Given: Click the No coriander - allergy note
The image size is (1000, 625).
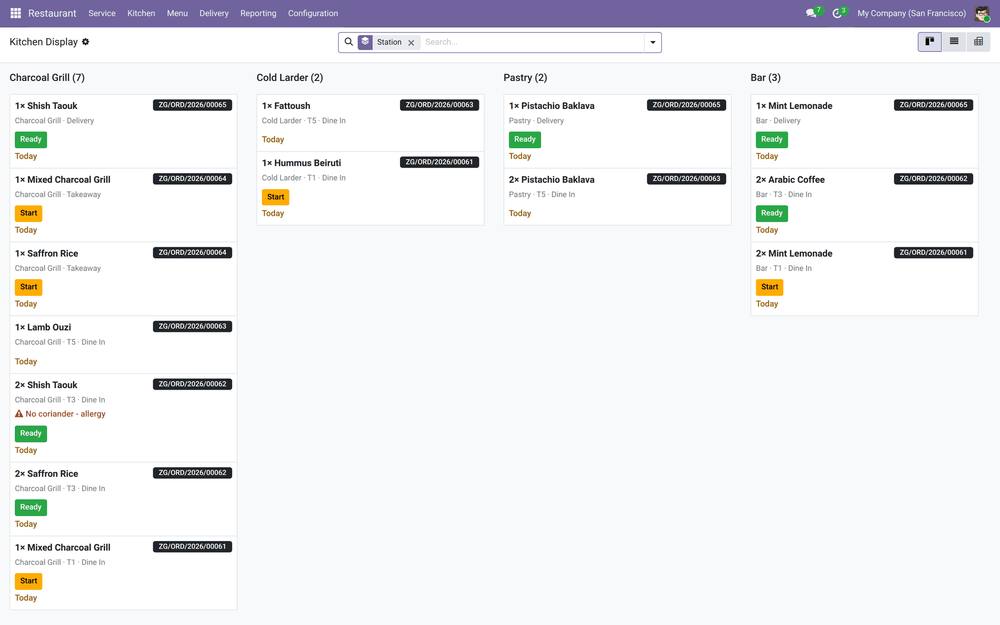Looking at the screenshot, I should pos(65,414).
